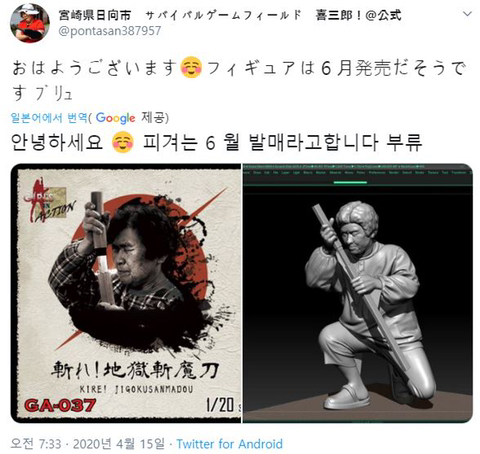Open the Preferences menu in ZBrush bar
The width and height of the screenshot is (480, 454).
pyautogui.click(x=377, y=173)
